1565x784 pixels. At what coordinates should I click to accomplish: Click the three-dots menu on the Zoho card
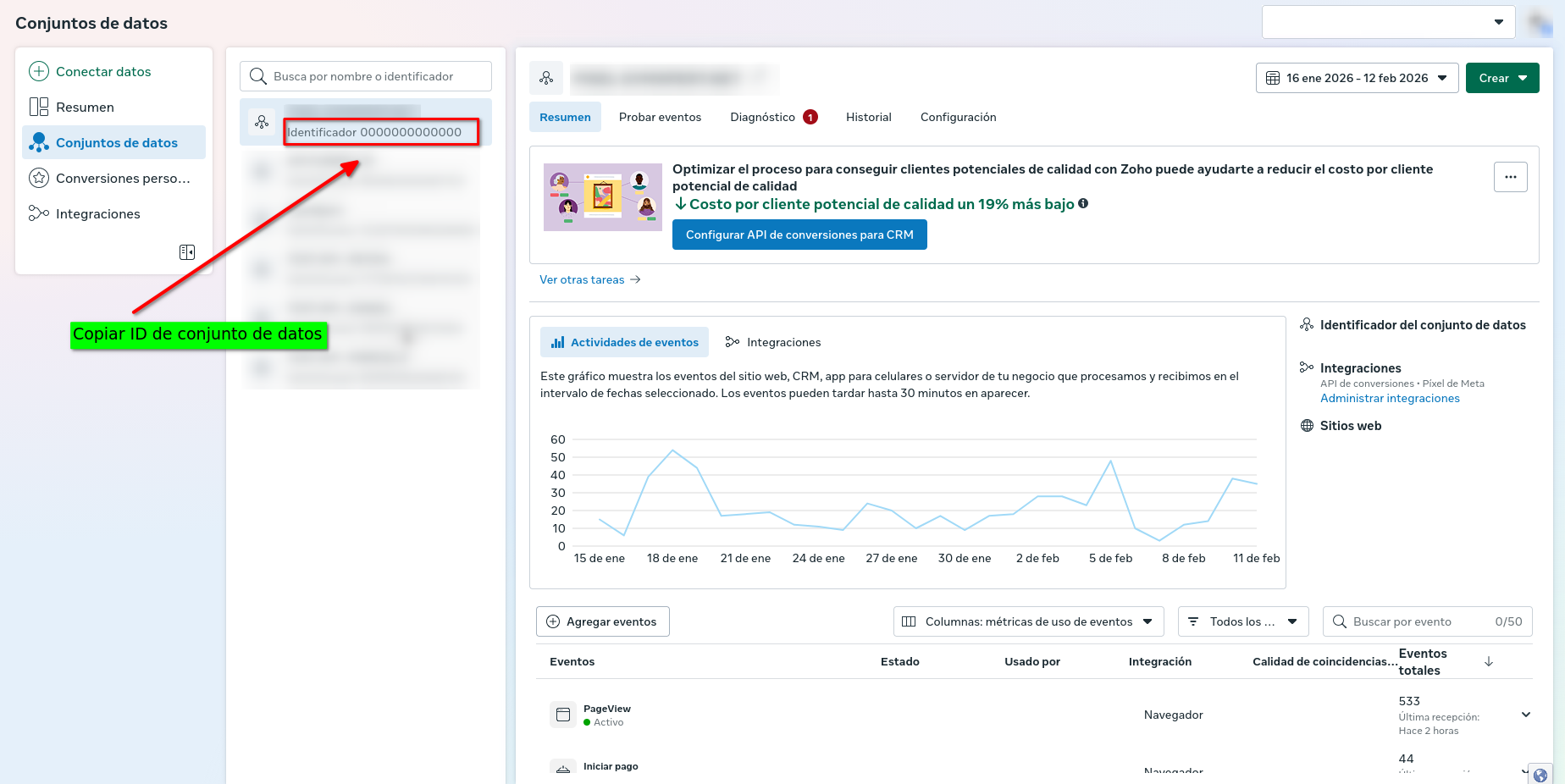[x=1510, y=177]
